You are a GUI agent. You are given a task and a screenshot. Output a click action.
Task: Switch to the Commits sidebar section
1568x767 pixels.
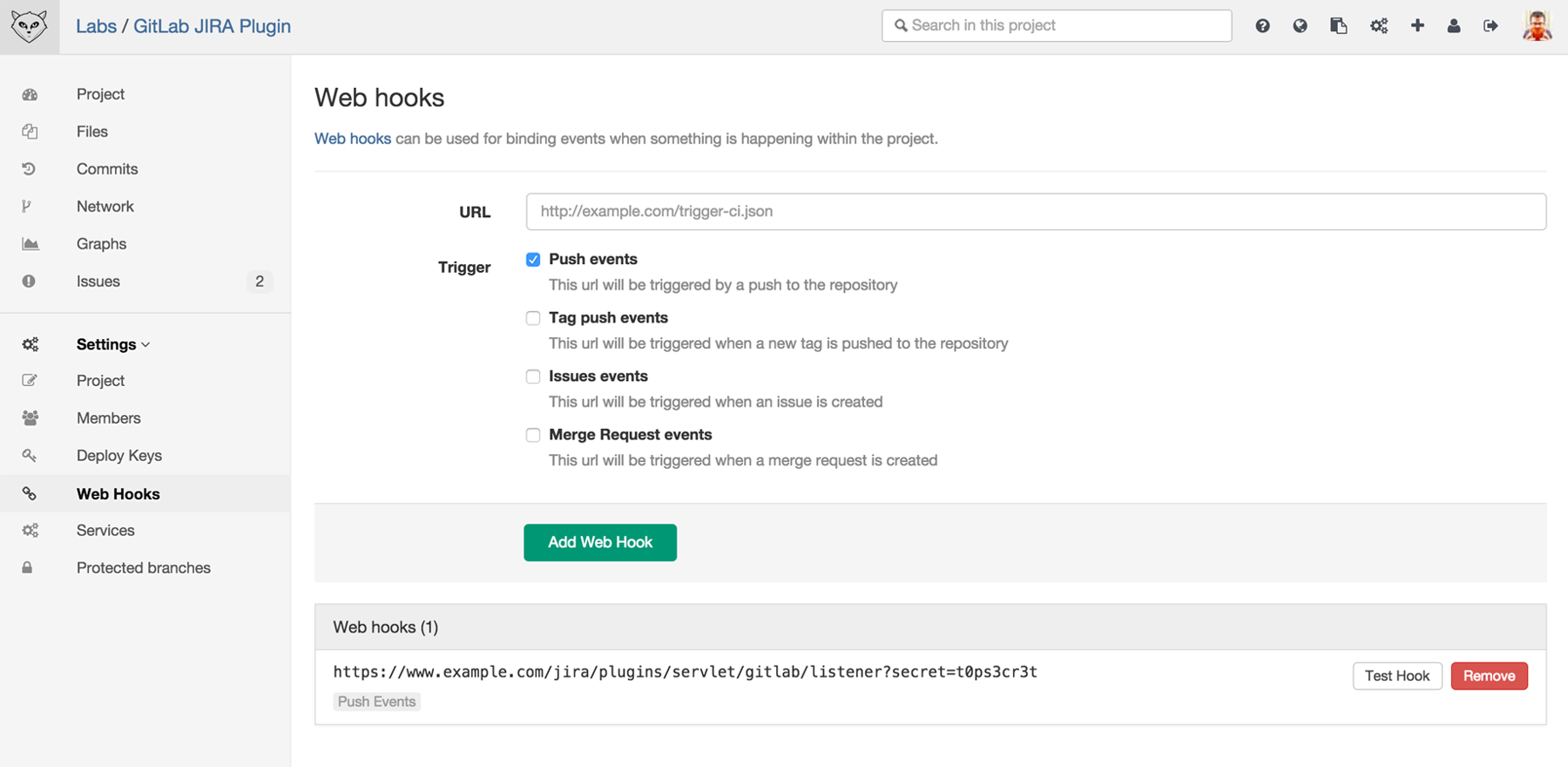click(x=106, y=168)
